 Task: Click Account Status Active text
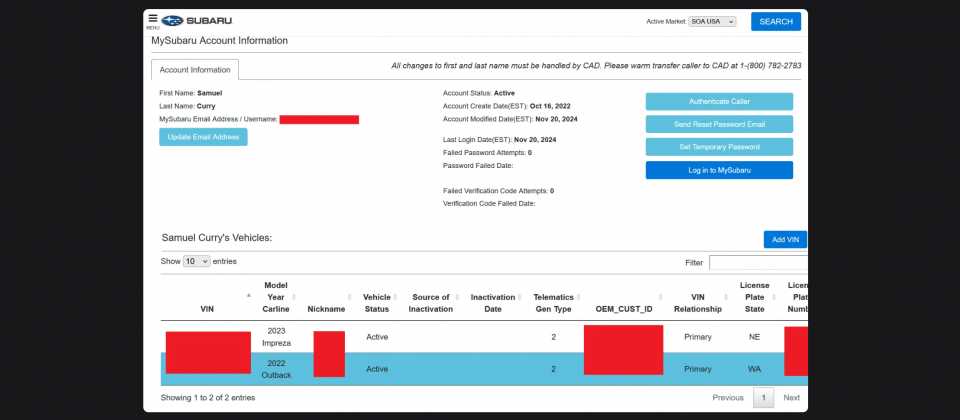(479, 93)
